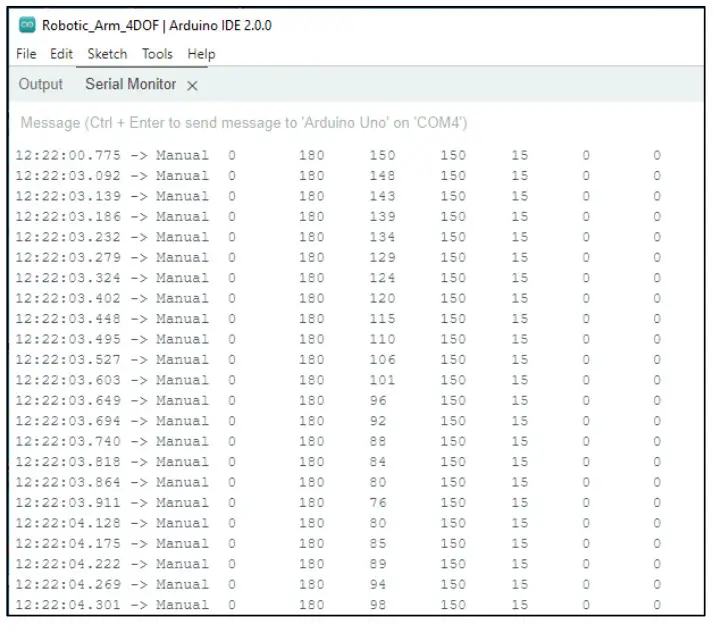Open the File menu
716x631 pixels.
pyautogui.click(x=27, y=54)
